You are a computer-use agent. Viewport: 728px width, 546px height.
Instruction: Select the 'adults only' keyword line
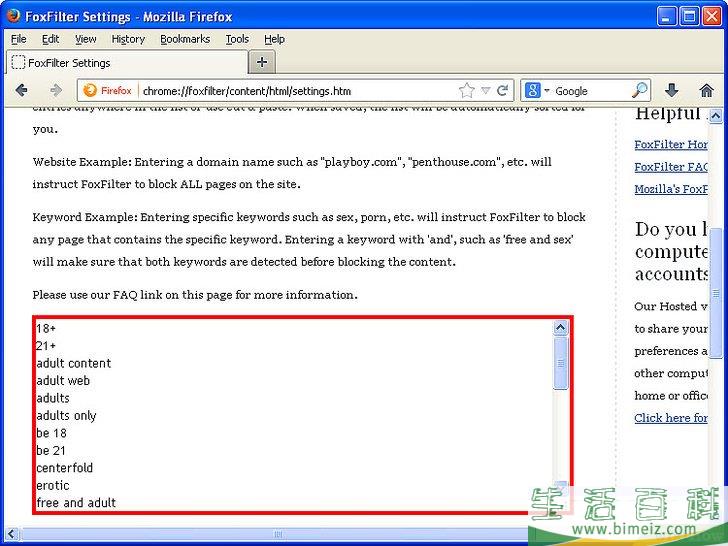pyautogui.click(x=66, y=416)
